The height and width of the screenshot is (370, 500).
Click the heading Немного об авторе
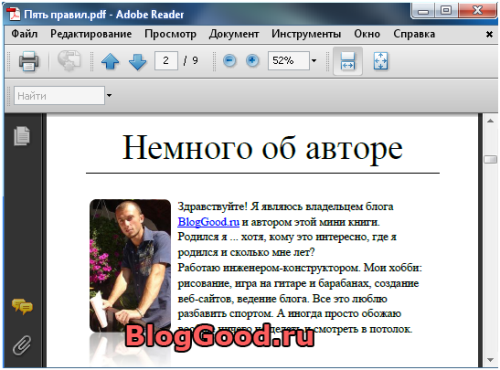tap(263, 148)
